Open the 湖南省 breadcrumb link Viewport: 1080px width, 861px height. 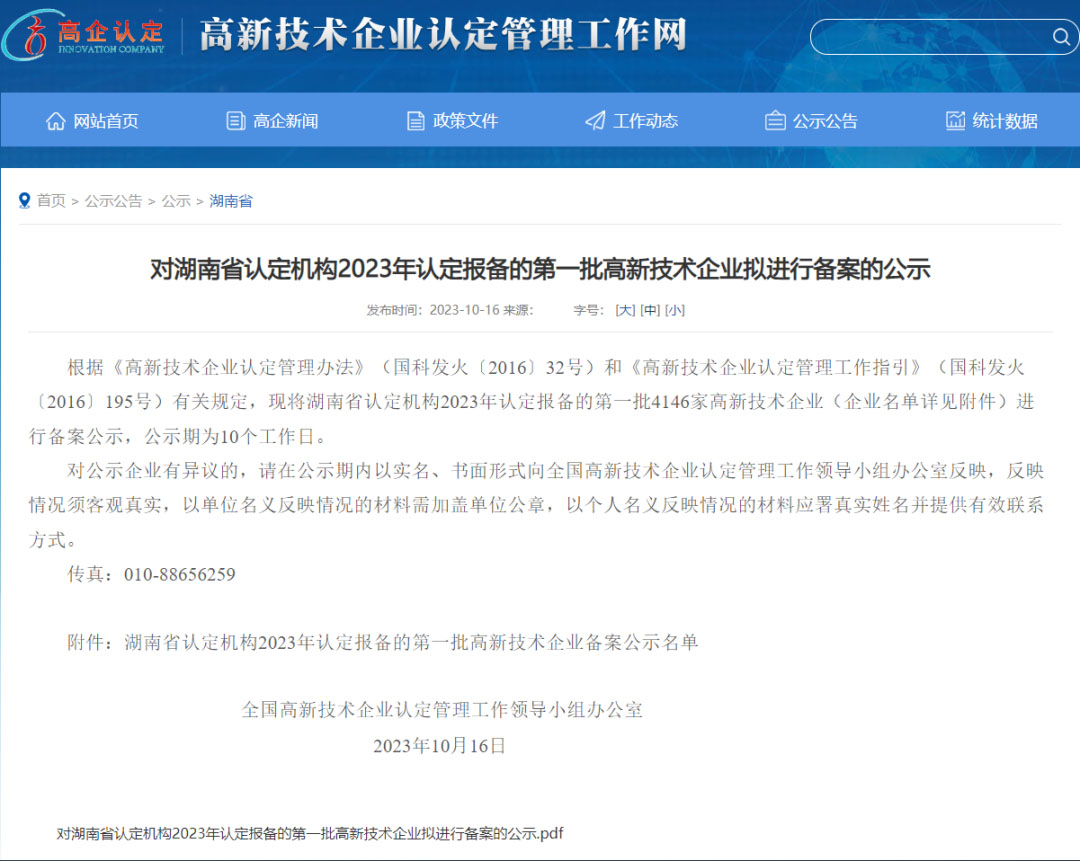coord(231,201)
